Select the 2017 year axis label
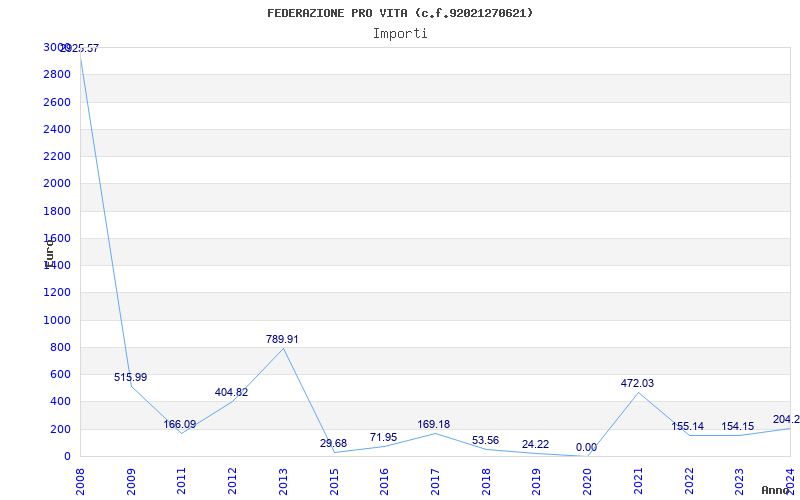800x500 pixels. tap(435, 481)
